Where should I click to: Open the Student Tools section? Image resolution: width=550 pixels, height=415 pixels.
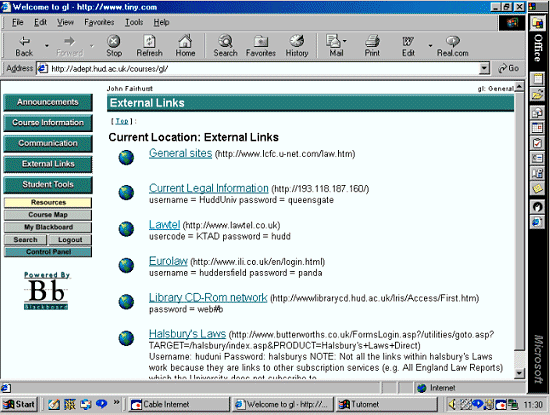tap(48, 185)
